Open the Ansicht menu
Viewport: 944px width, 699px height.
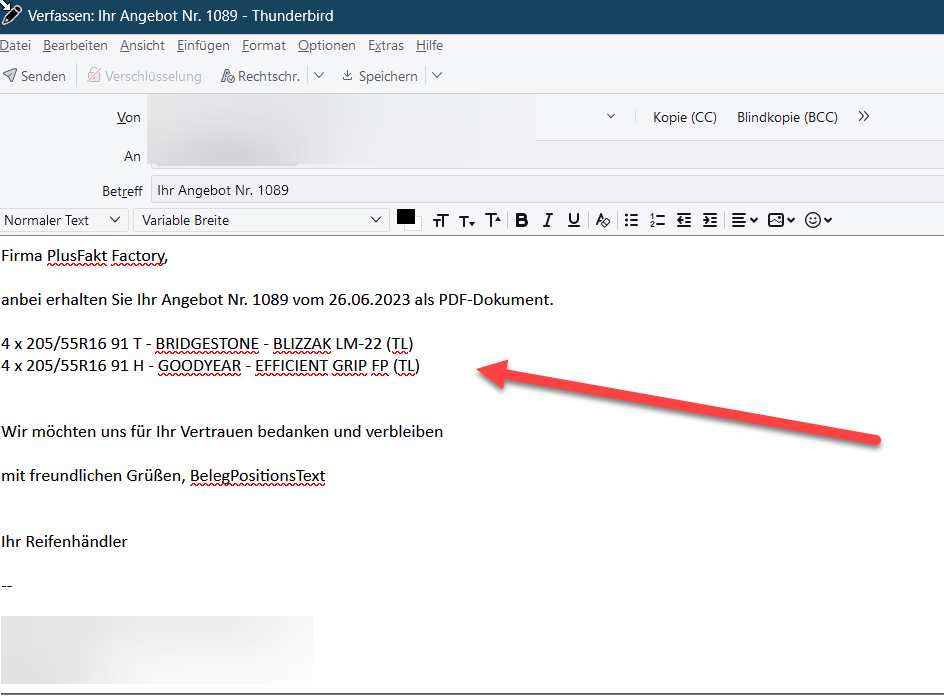(142, 46)
